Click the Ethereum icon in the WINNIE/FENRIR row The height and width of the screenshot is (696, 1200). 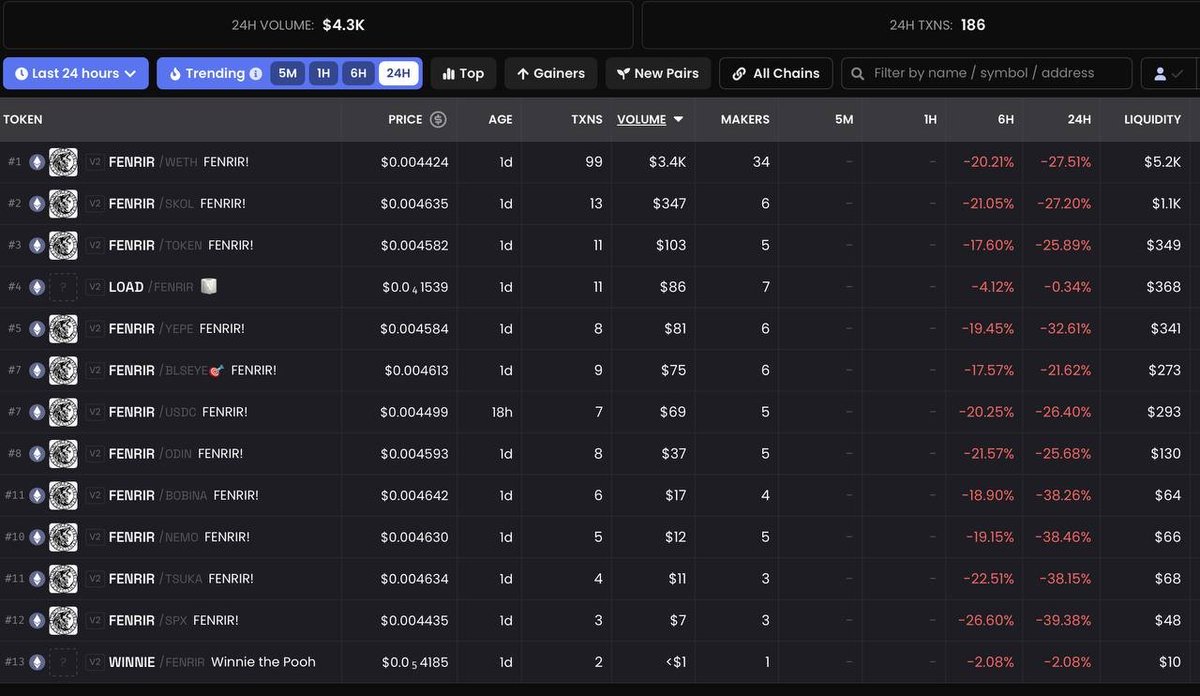37,662
